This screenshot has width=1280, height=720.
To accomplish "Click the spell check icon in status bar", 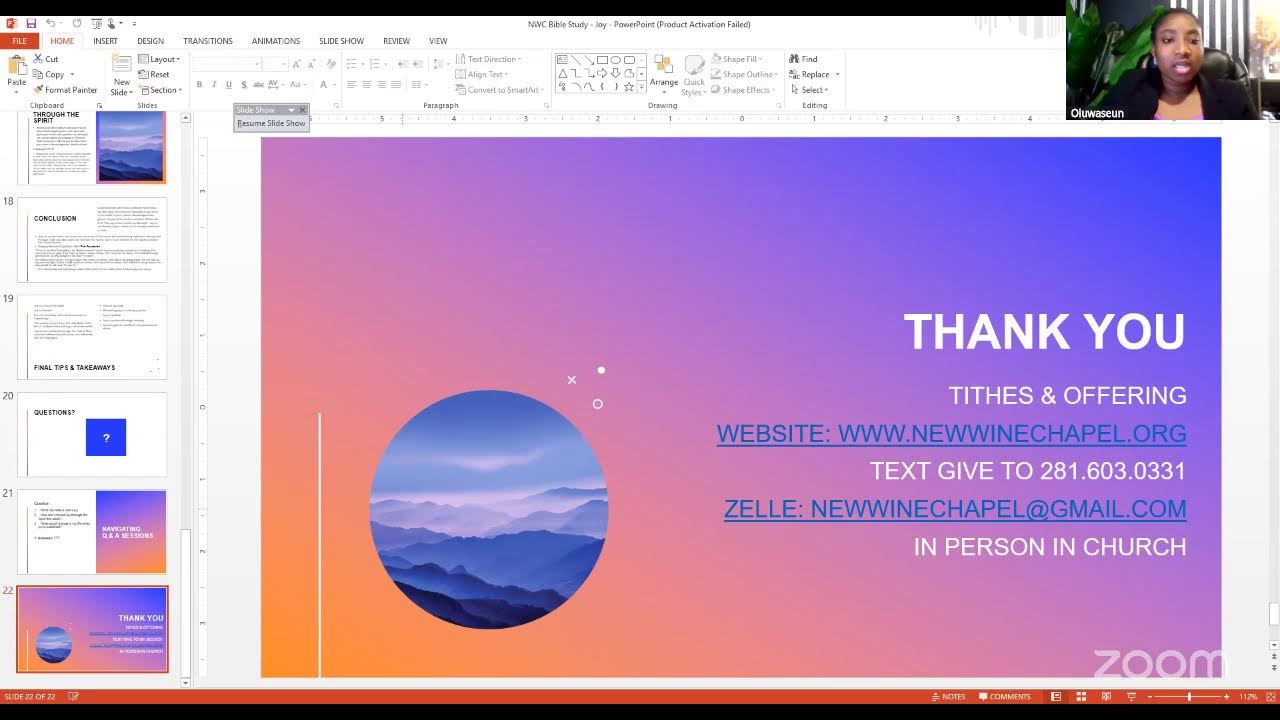I will [73, 696].
